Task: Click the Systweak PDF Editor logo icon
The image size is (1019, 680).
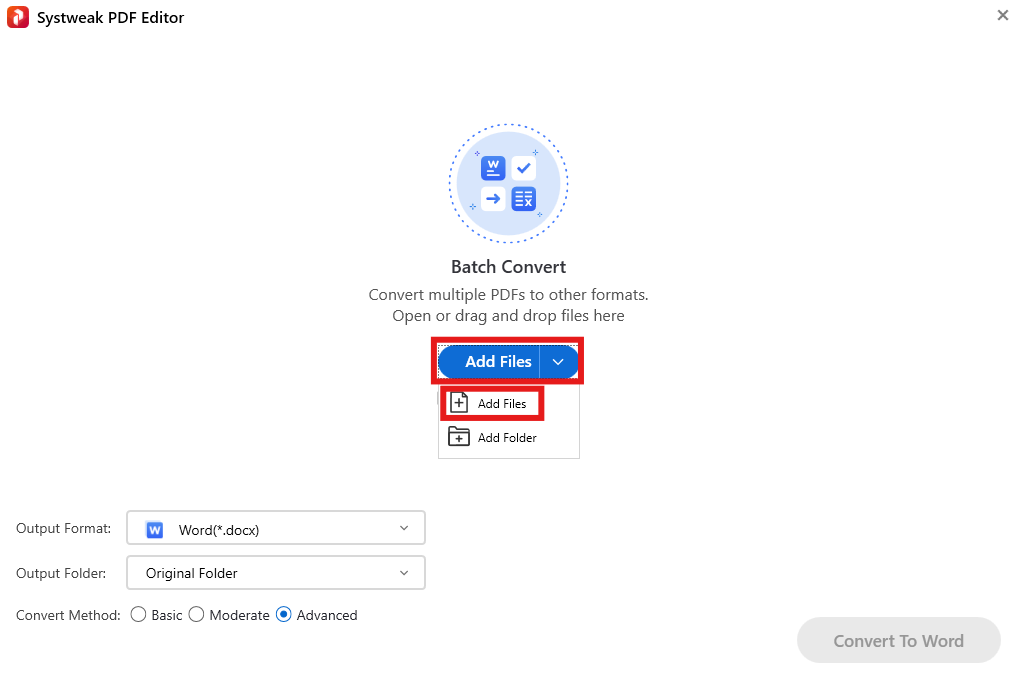Action: point(17,17)
